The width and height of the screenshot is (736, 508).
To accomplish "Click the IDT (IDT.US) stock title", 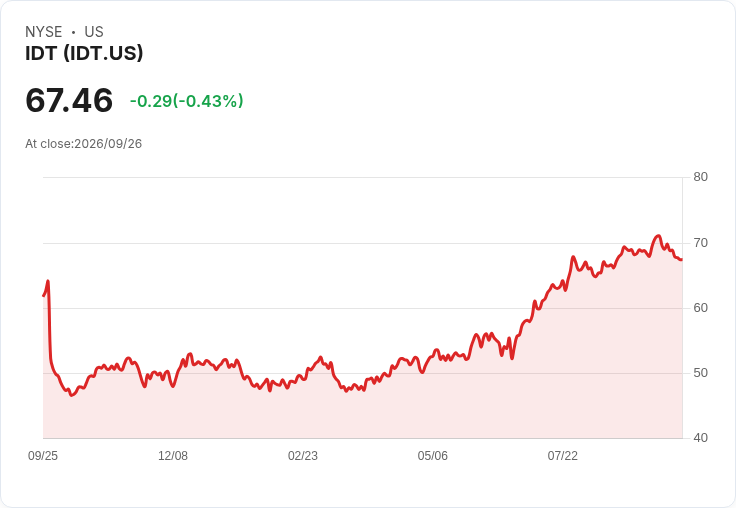I will (x=84, y=53).
